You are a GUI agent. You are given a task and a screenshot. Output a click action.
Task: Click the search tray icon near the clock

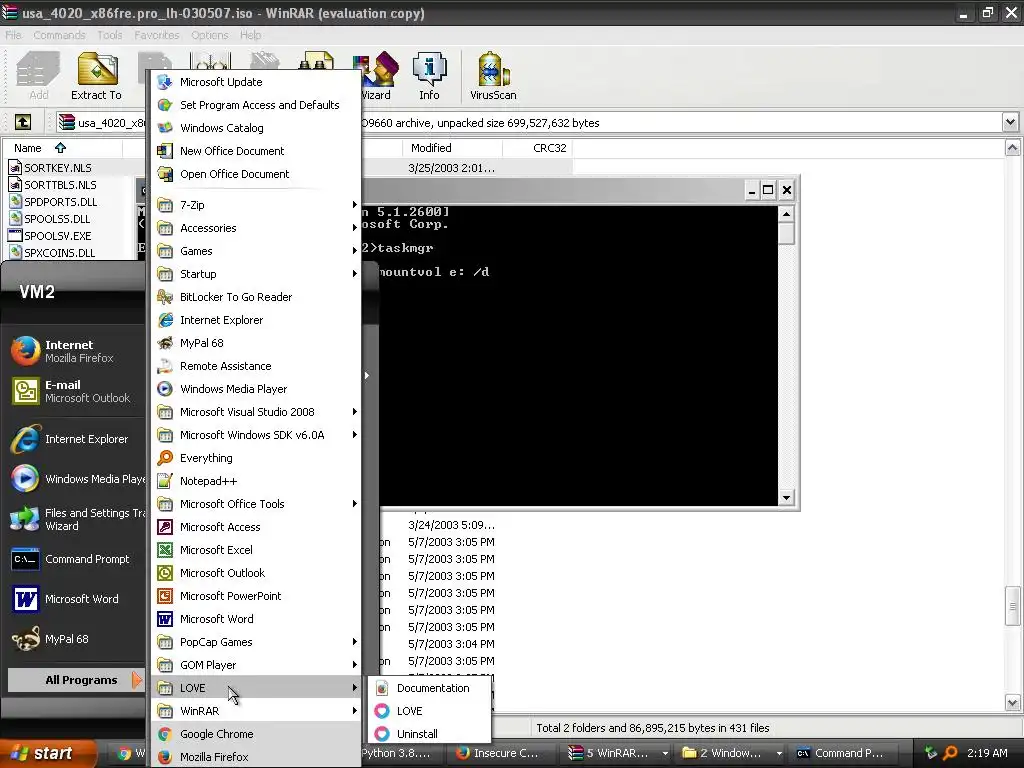(951, 753)
